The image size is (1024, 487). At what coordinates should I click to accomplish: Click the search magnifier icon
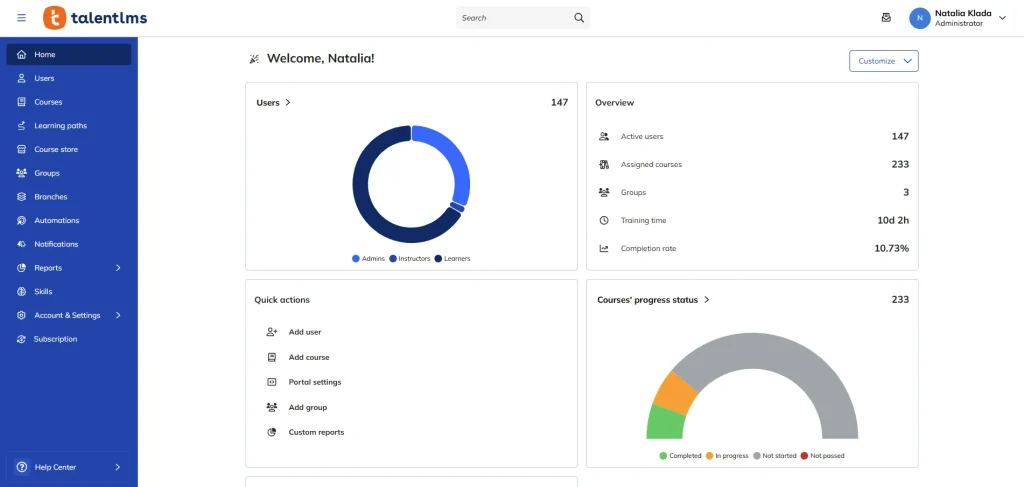[578, 18]
